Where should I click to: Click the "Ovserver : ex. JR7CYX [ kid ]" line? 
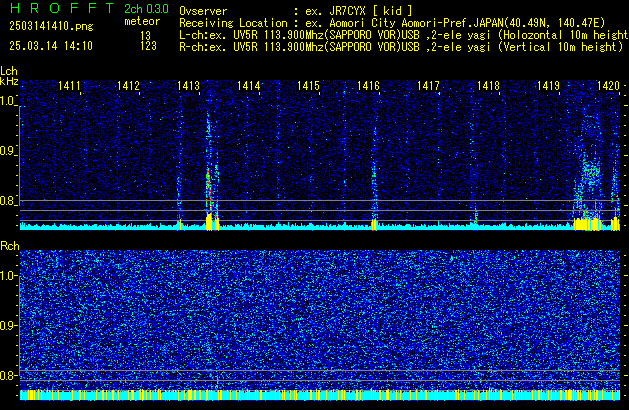[x=296, y=11]
